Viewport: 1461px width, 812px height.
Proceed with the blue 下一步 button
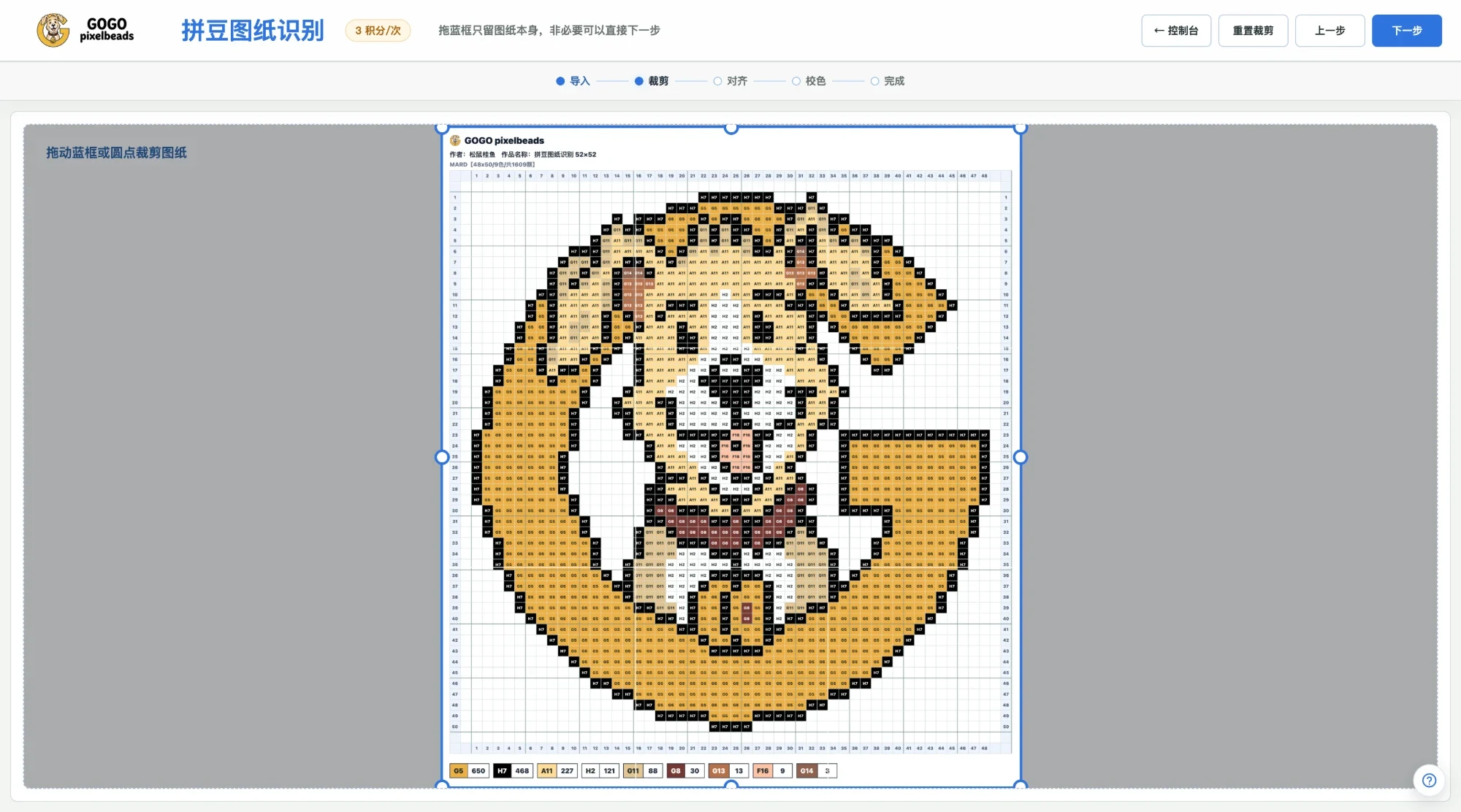click(1406, 31)
